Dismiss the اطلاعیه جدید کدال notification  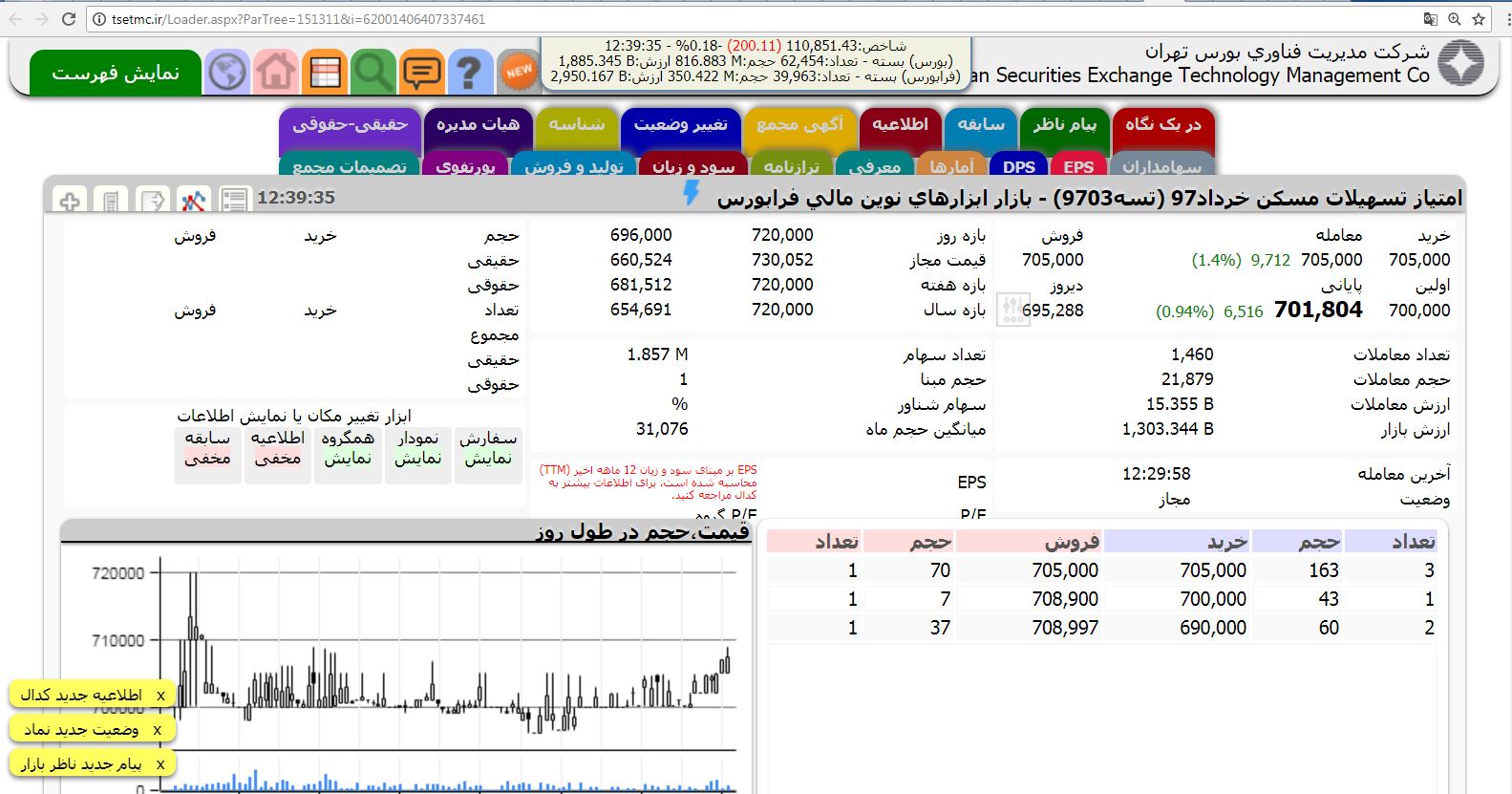coord(160,696)
